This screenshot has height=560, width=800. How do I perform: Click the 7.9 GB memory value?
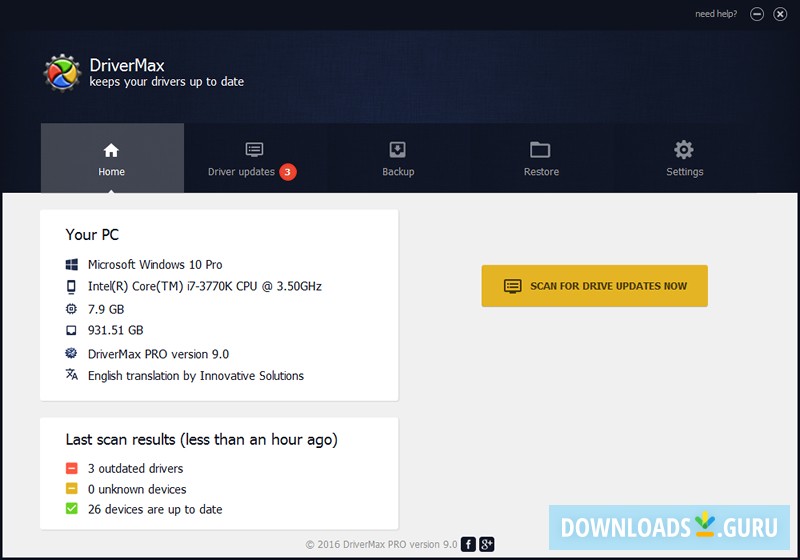point(106,309)
